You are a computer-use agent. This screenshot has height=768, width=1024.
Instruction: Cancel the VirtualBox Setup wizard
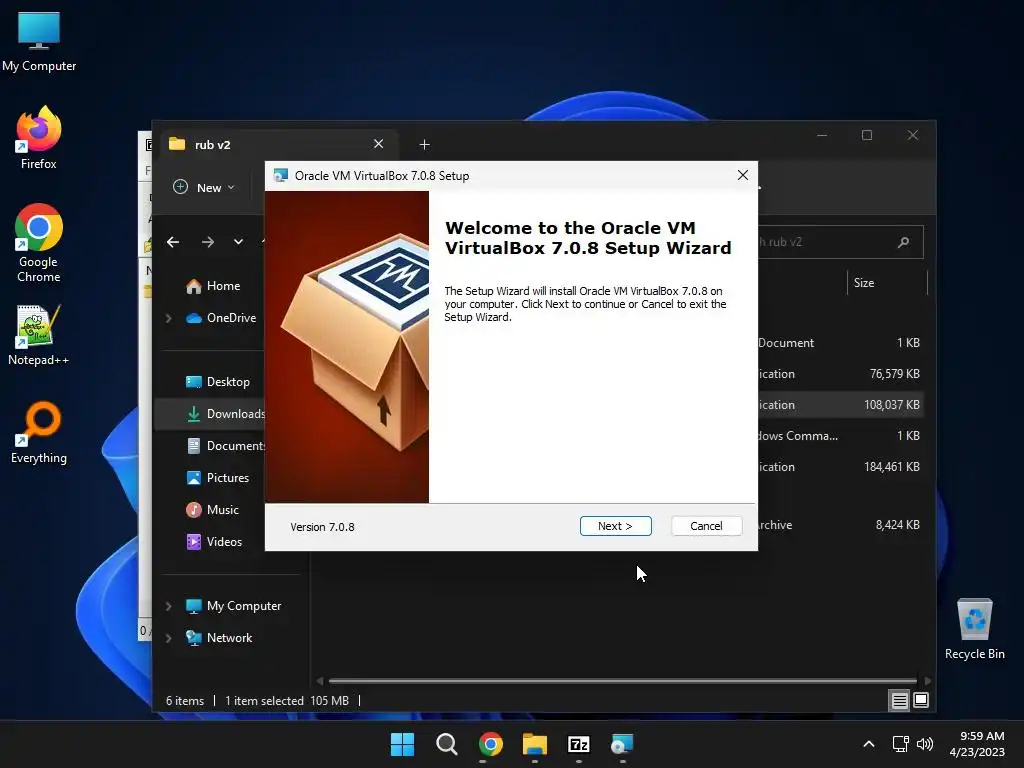(x=706, y=526)
